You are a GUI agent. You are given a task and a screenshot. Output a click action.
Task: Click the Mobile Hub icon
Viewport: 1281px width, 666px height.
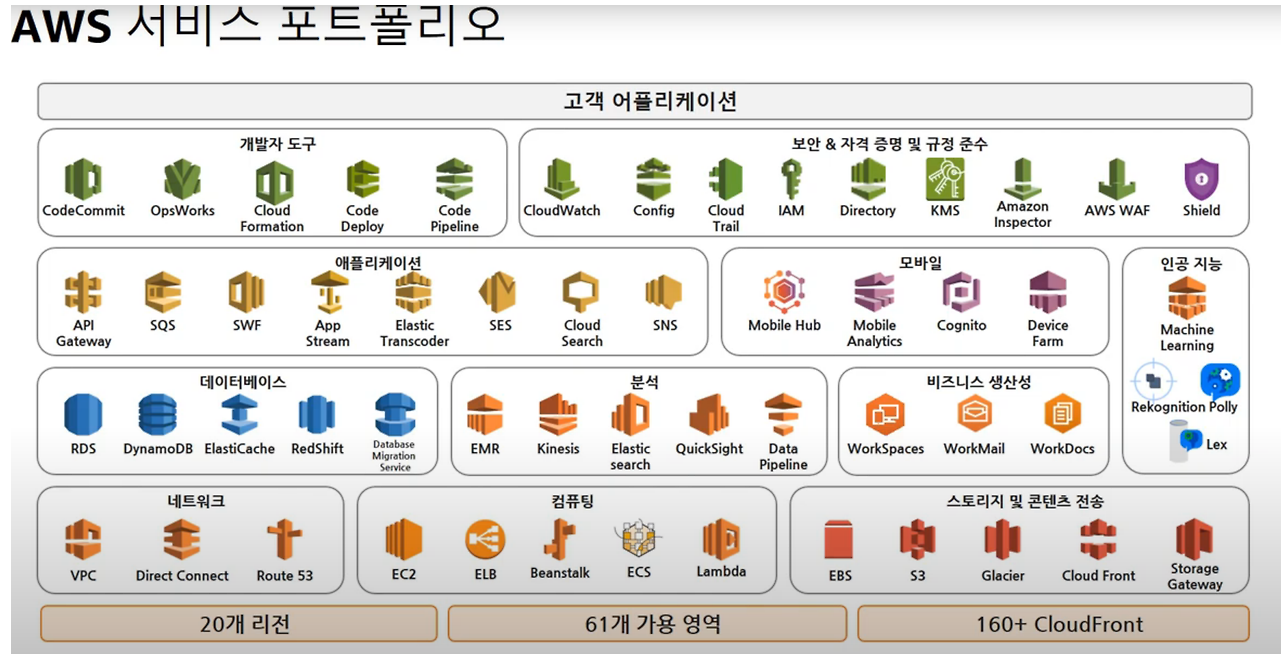point(784,292)
